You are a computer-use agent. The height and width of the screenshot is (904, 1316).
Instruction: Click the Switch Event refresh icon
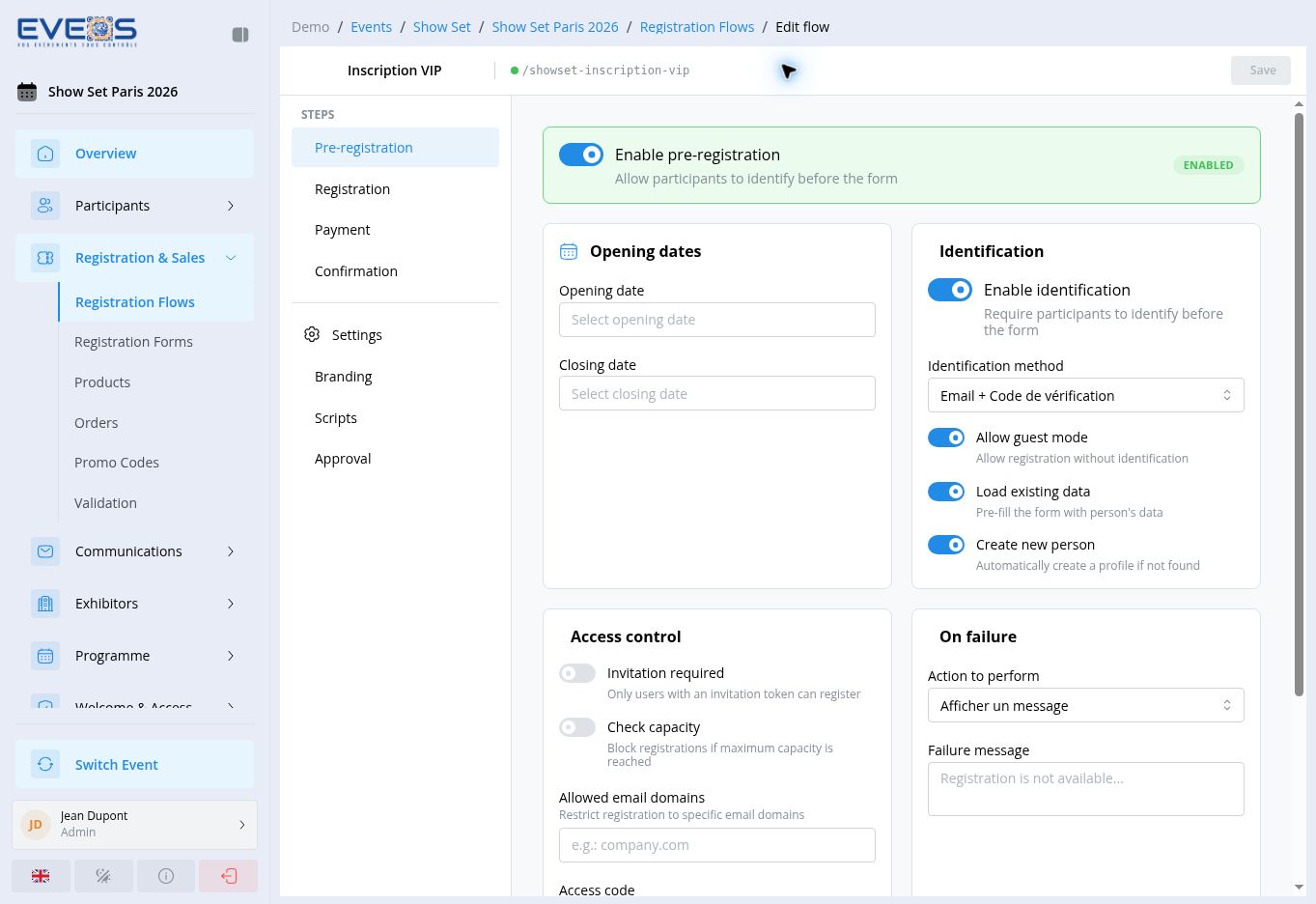click(45, 765)
